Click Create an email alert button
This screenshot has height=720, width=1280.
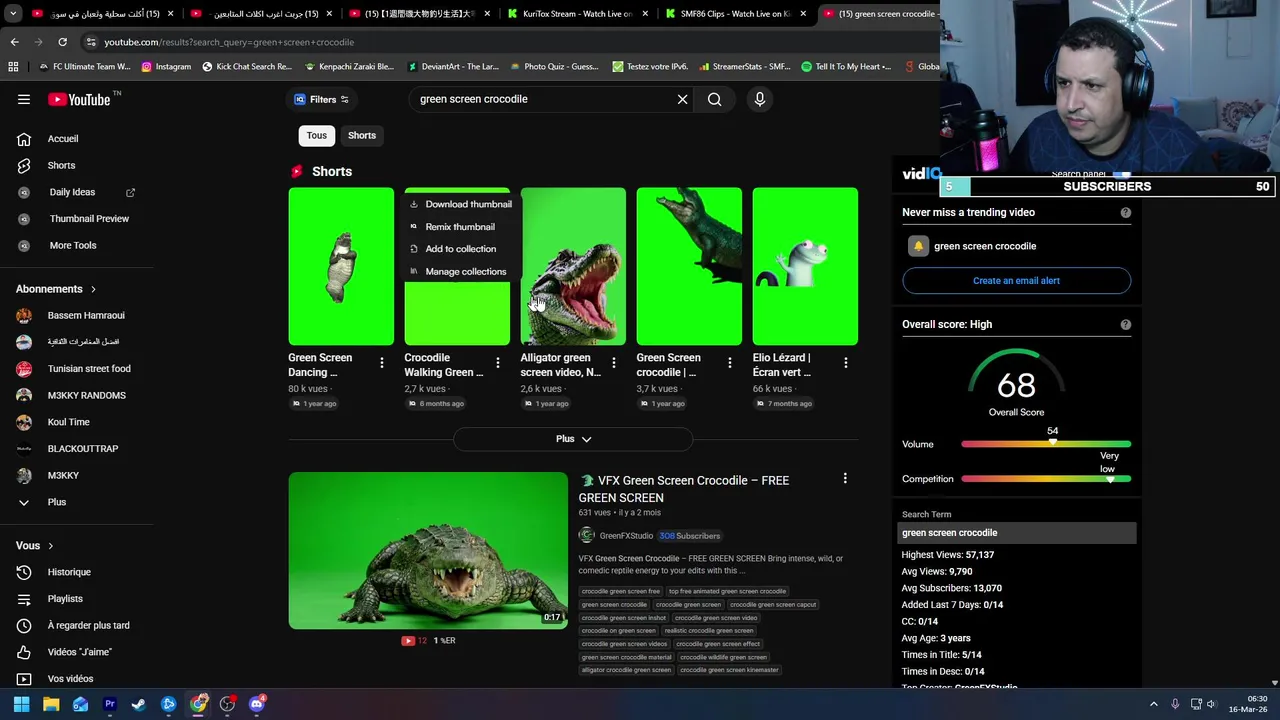coord(1016,281)
